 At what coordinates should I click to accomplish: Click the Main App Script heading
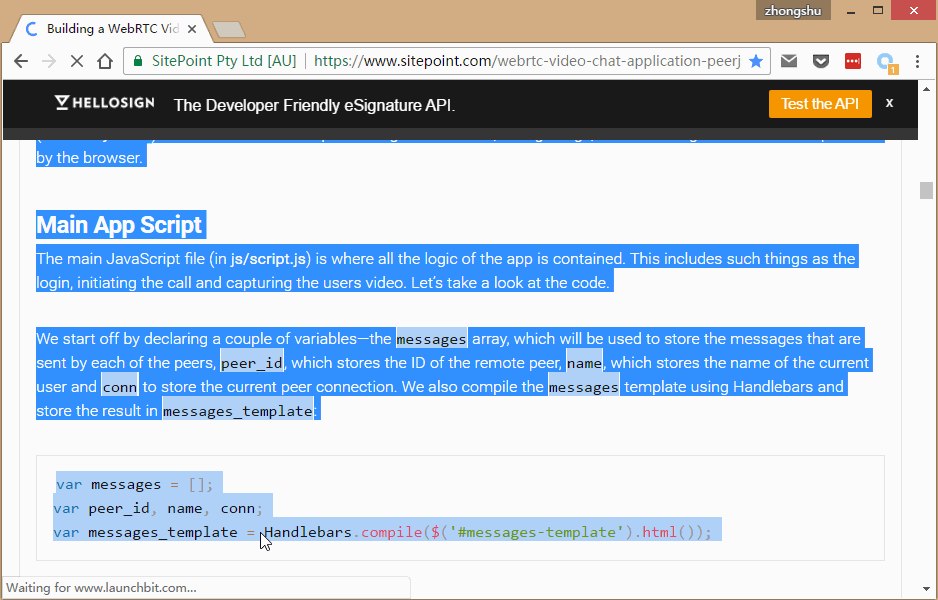pyautogui.click(x=120, y=225)
